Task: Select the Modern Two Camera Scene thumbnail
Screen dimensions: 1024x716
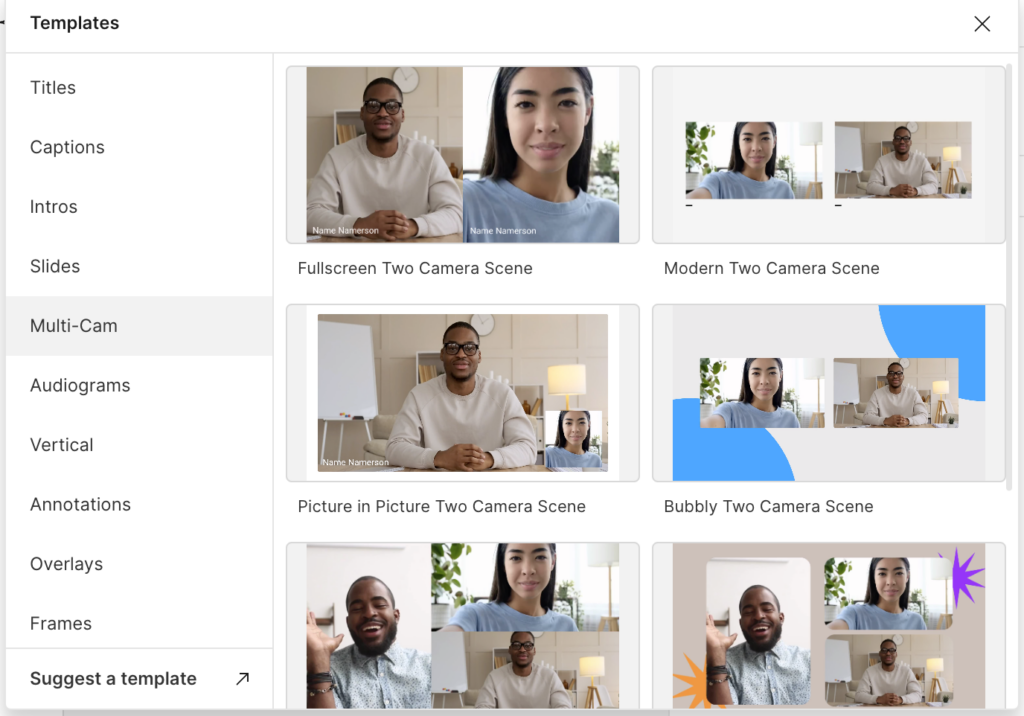Action: (828, 154)
